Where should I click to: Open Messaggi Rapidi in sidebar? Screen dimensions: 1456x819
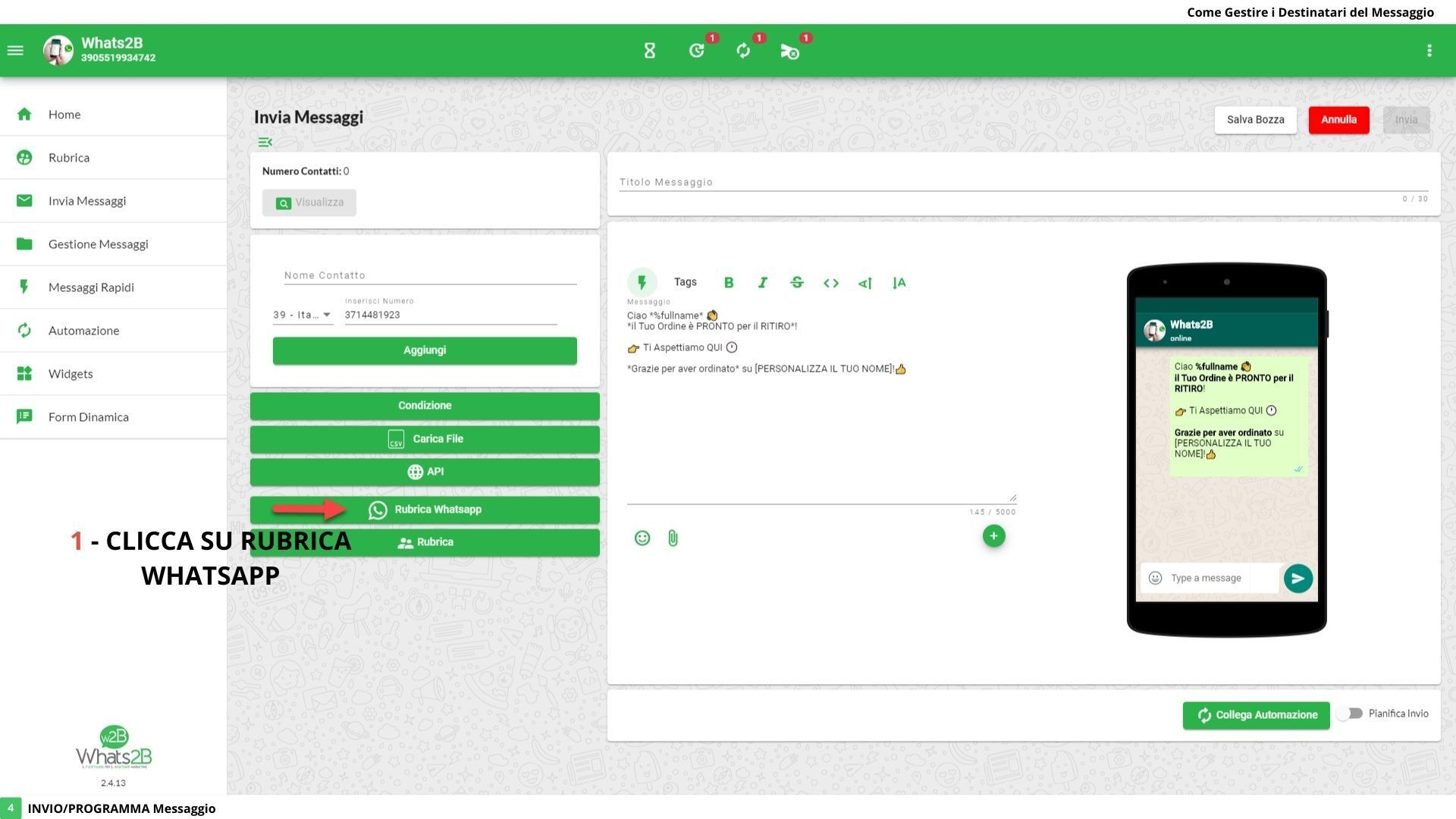point(114,287)
